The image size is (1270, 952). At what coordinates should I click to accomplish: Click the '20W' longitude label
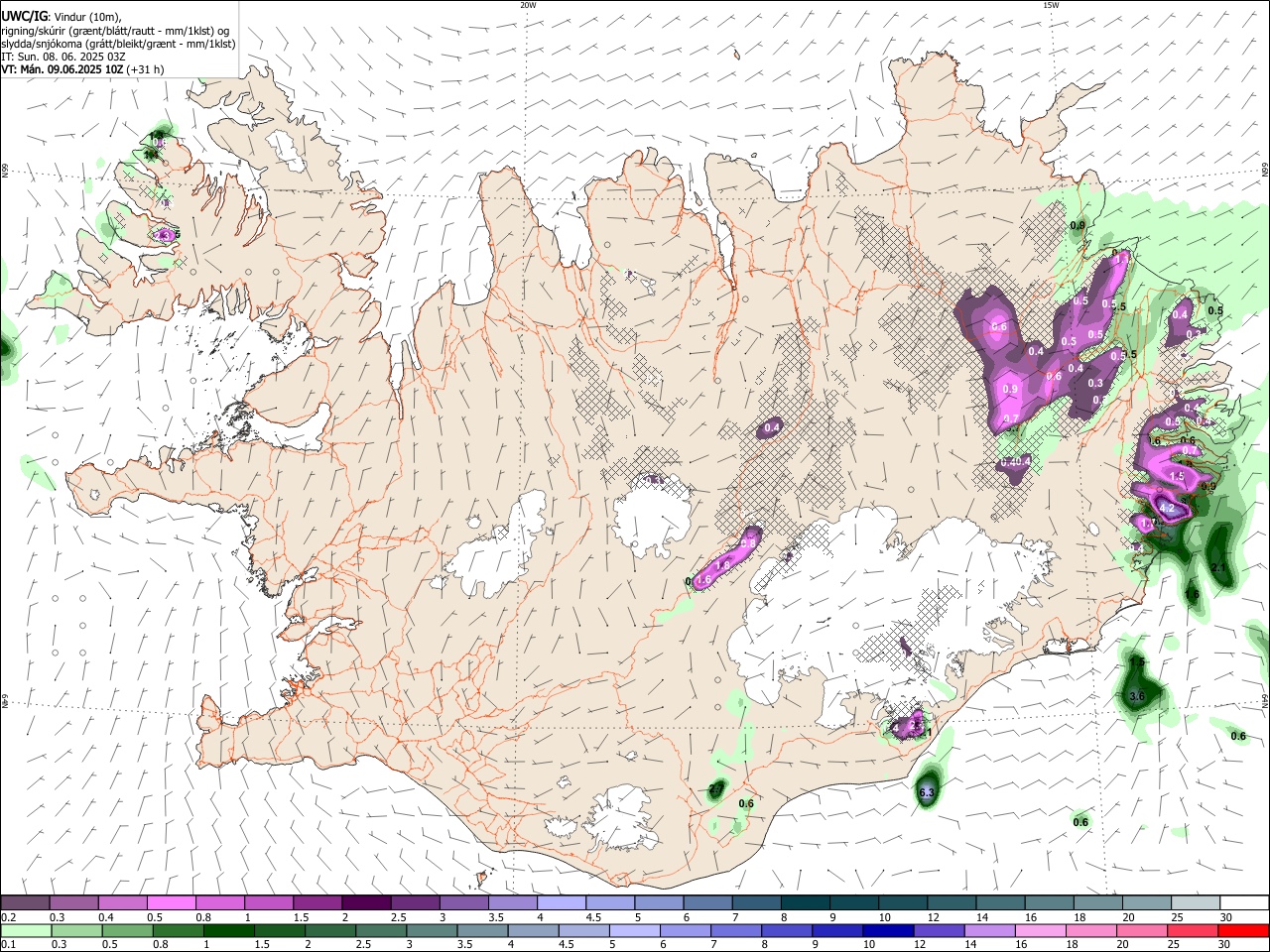tap(529, 5)
